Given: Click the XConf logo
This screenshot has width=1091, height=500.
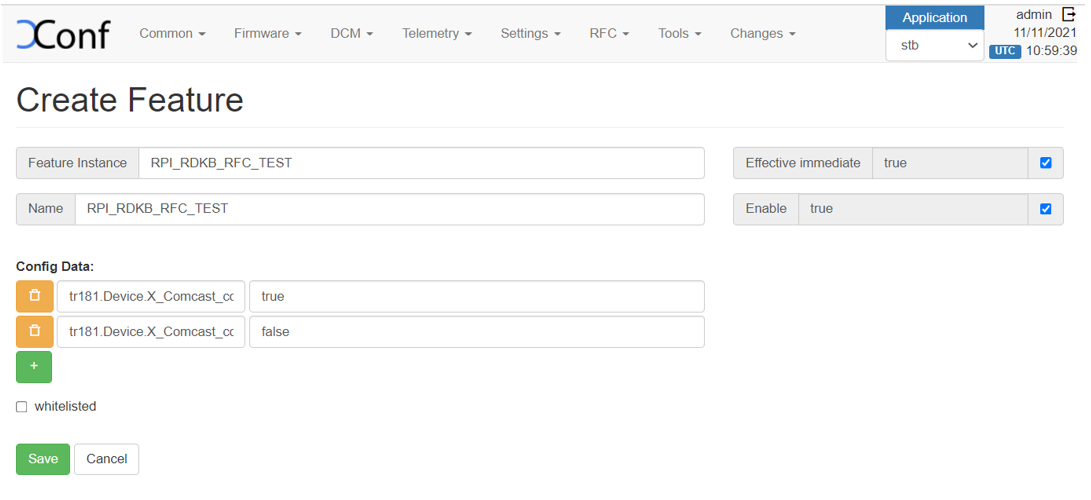Looking at the screenshot, I should 63,34.
